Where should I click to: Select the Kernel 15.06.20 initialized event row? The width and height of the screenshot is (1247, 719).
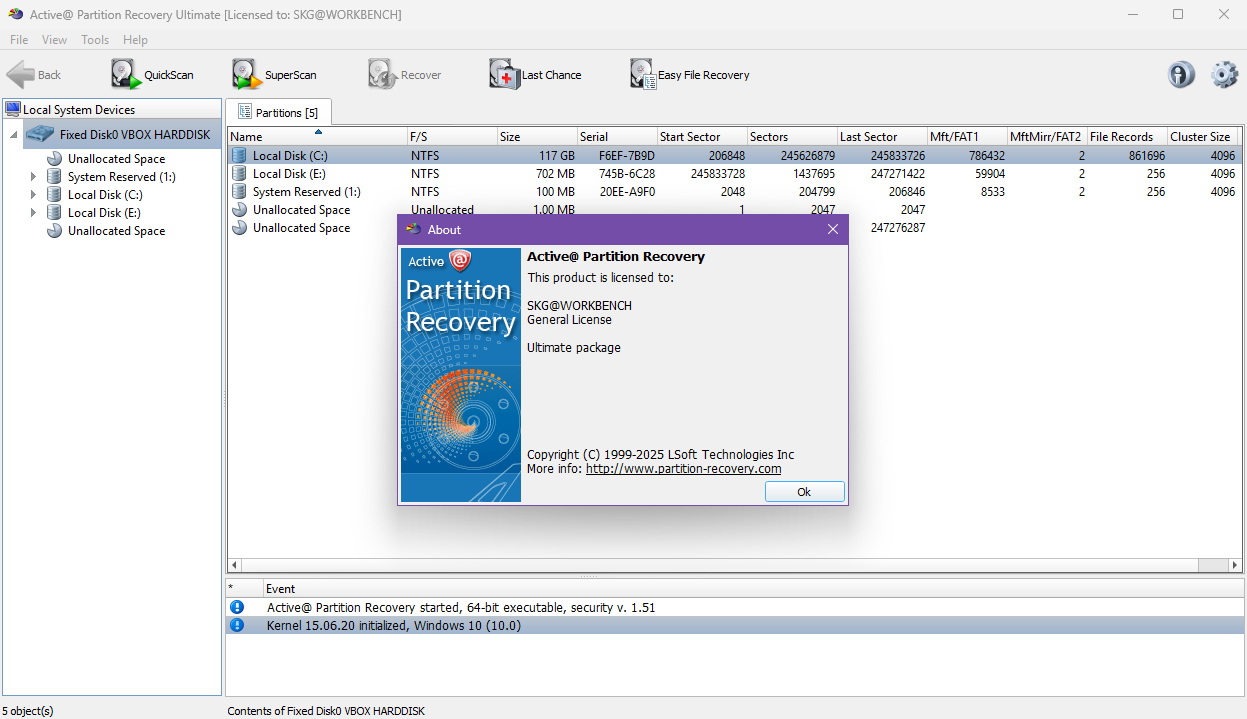tap(735, 625)
